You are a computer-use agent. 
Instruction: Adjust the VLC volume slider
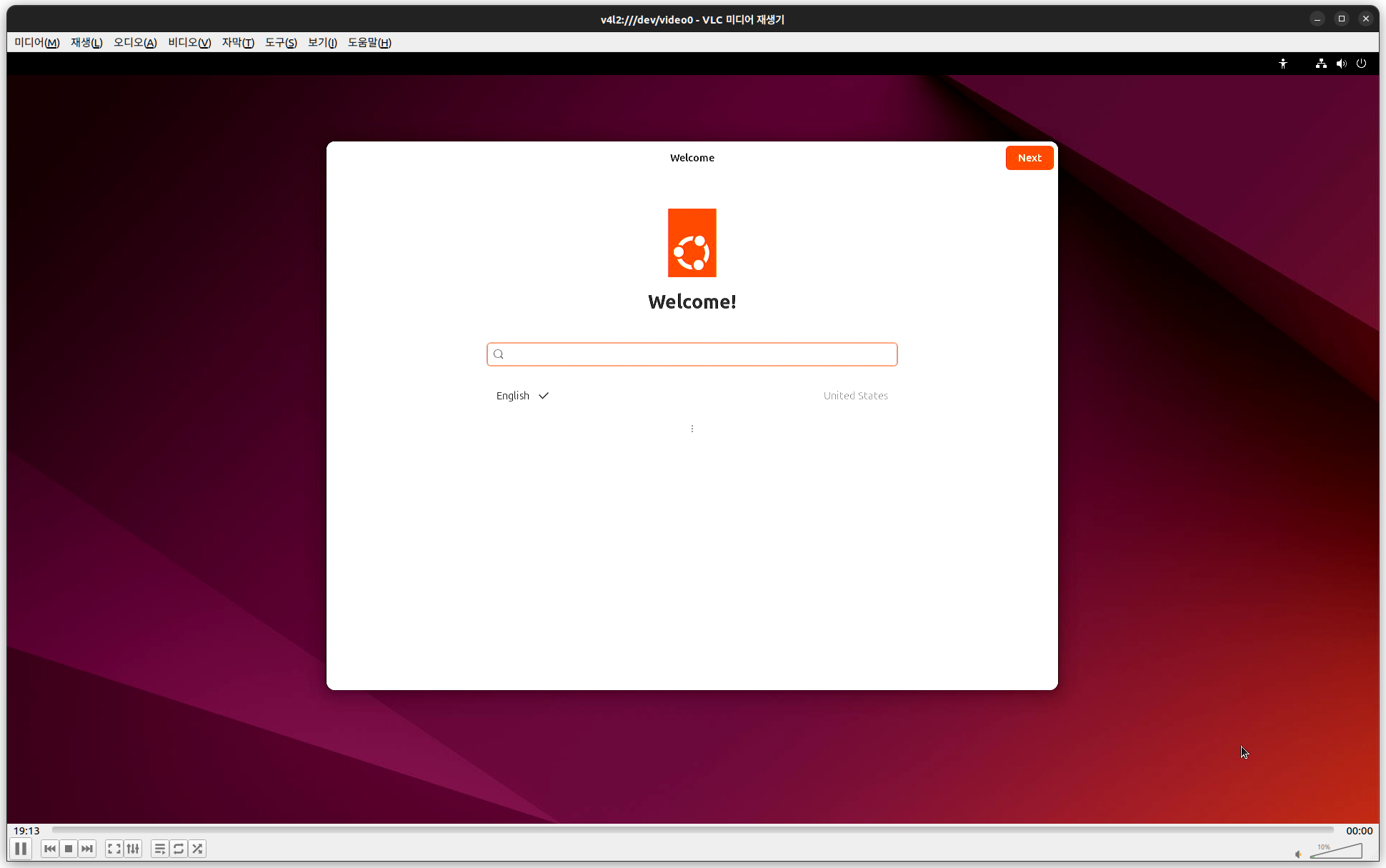click(x=1336, y=850)
